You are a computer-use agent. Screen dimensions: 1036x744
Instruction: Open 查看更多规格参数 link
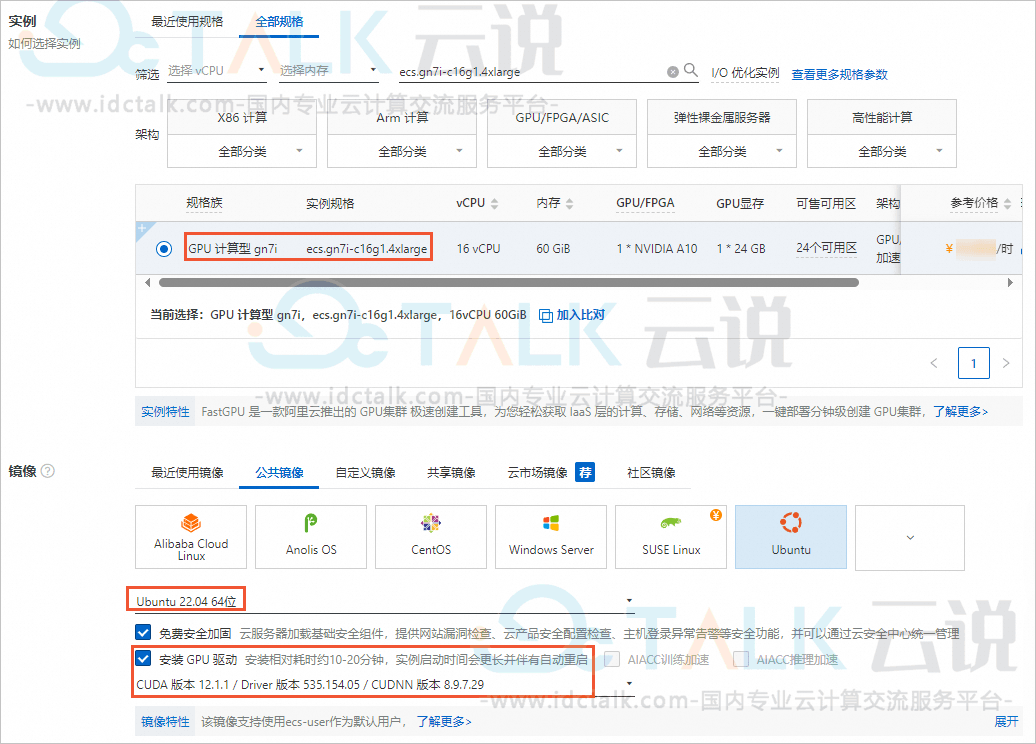[839, 75]
